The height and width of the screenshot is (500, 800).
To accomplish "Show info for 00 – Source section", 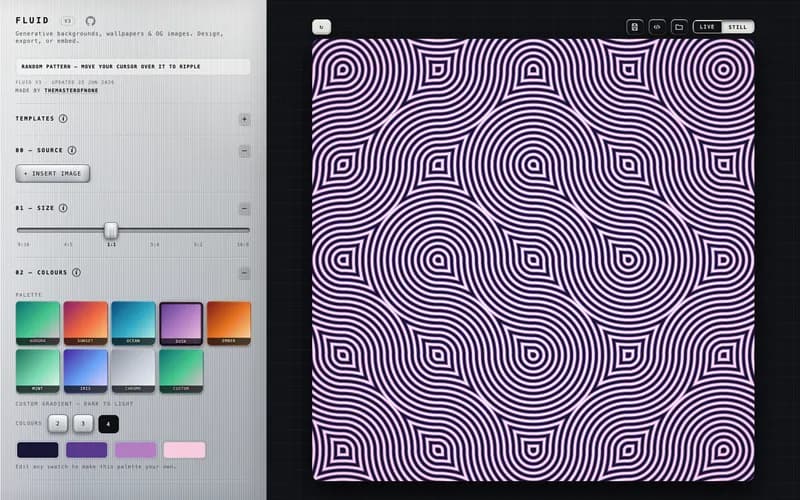I will pyautogui.click(x=72, y=150).
